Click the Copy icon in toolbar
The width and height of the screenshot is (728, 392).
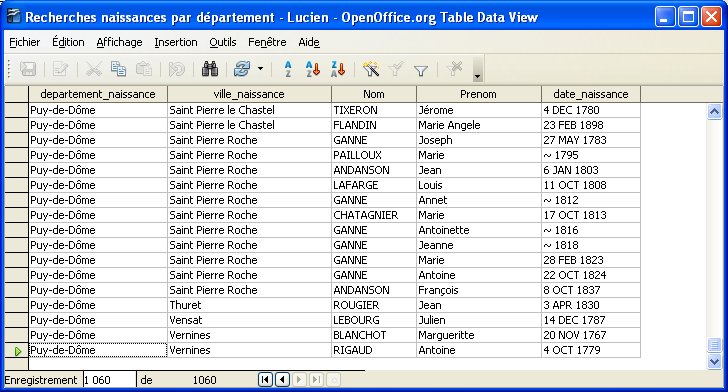coord(118,69)
